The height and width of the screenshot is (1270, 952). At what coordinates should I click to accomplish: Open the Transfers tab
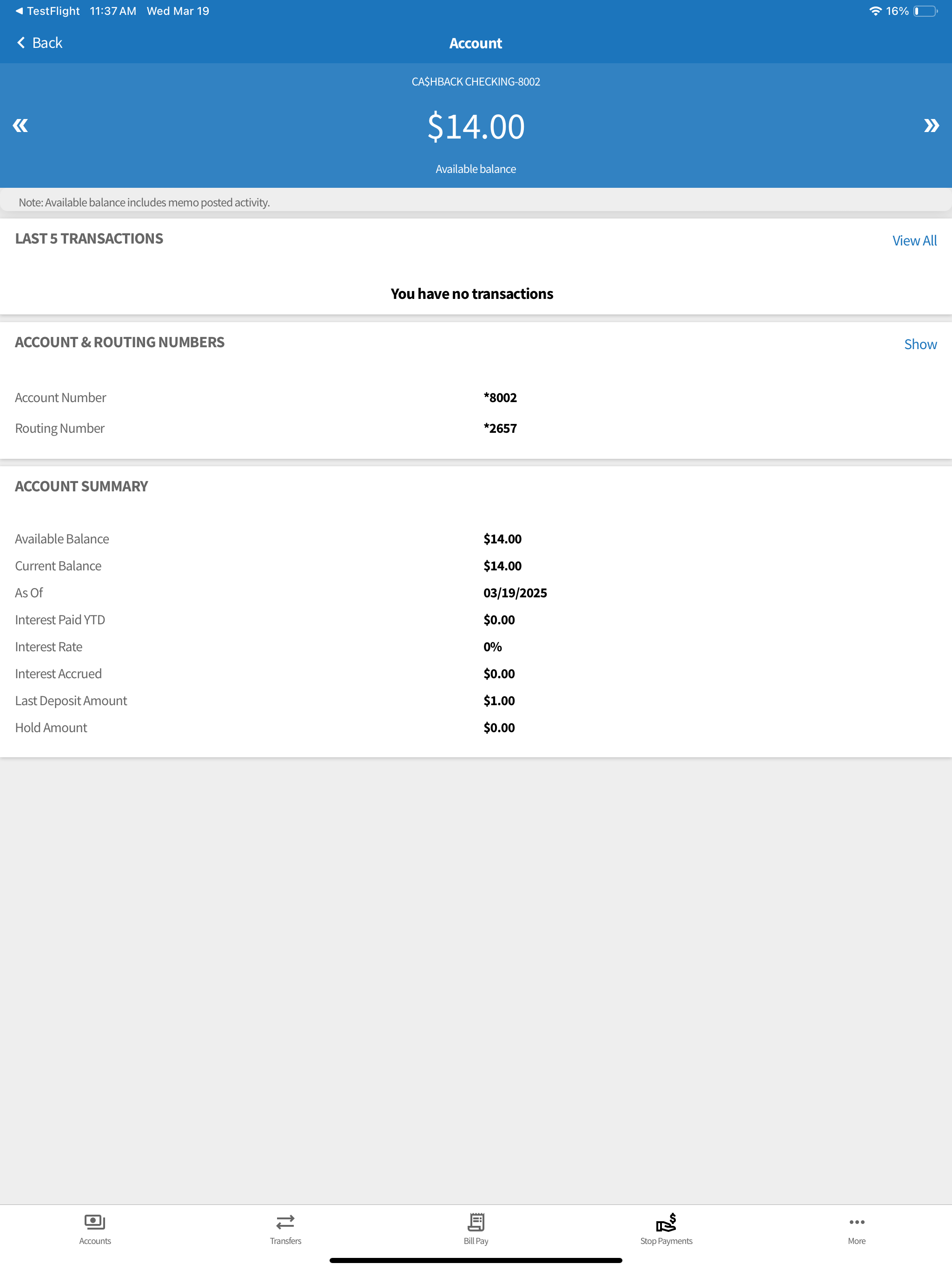point(285,1229)
